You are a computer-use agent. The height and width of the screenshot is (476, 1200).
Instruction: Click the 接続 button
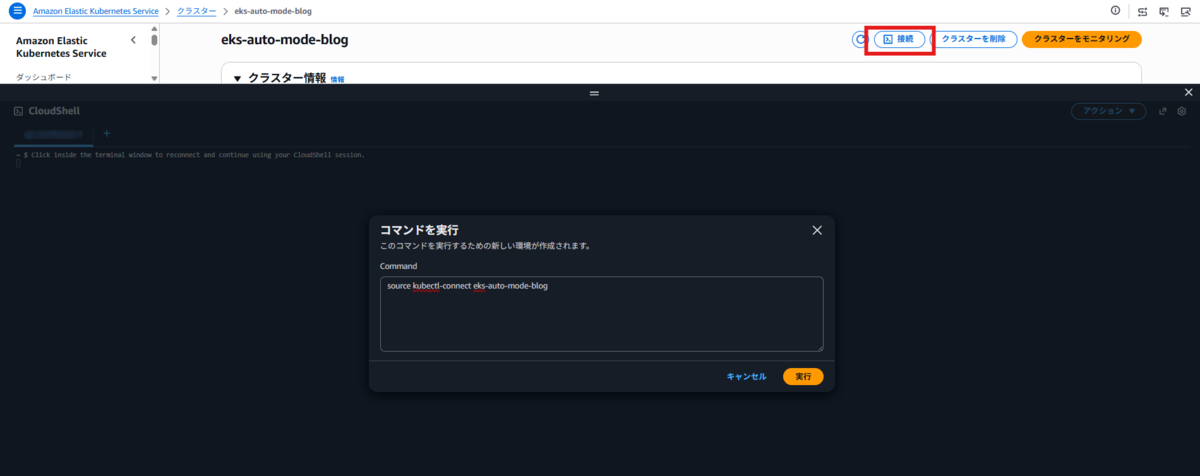[899, 39]
